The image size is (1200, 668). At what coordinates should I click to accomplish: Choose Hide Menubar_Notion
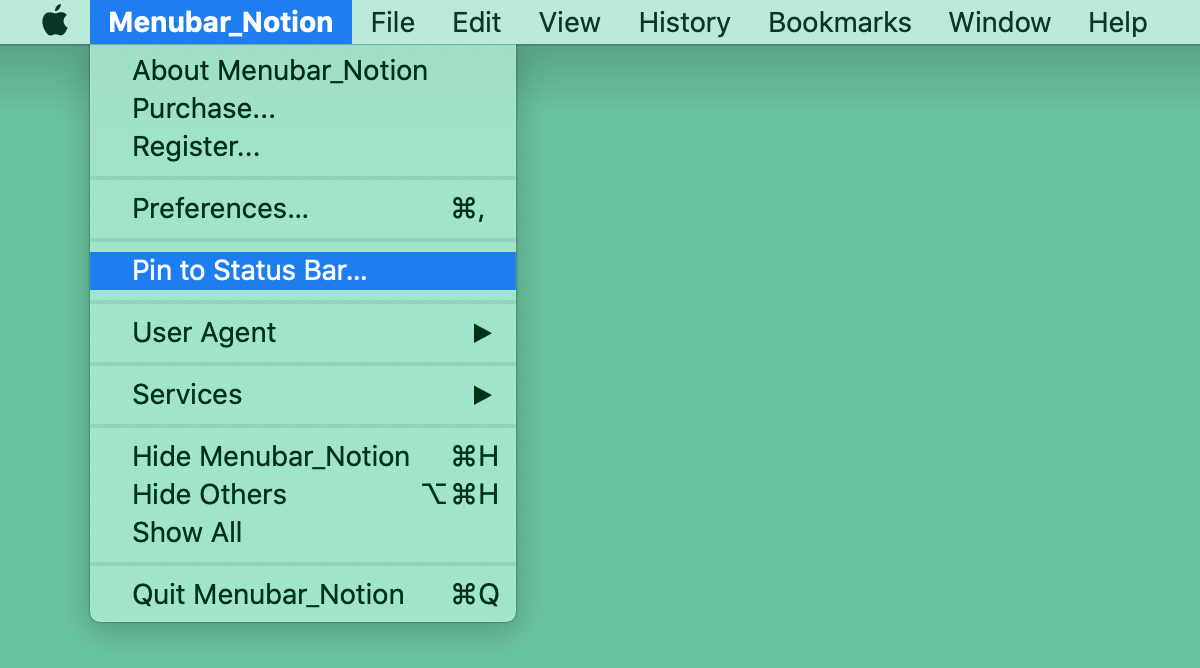coord(303,457)
